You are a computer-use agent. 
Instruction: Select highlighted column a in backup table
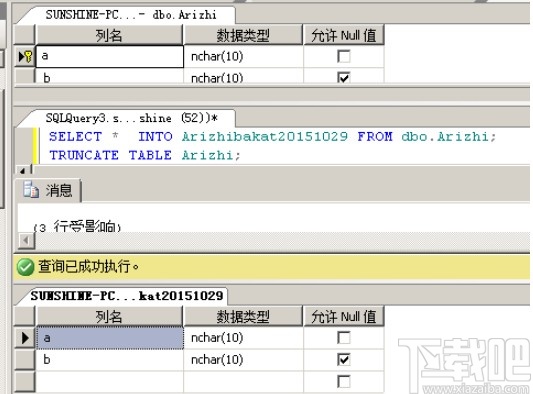coord(109,338)
